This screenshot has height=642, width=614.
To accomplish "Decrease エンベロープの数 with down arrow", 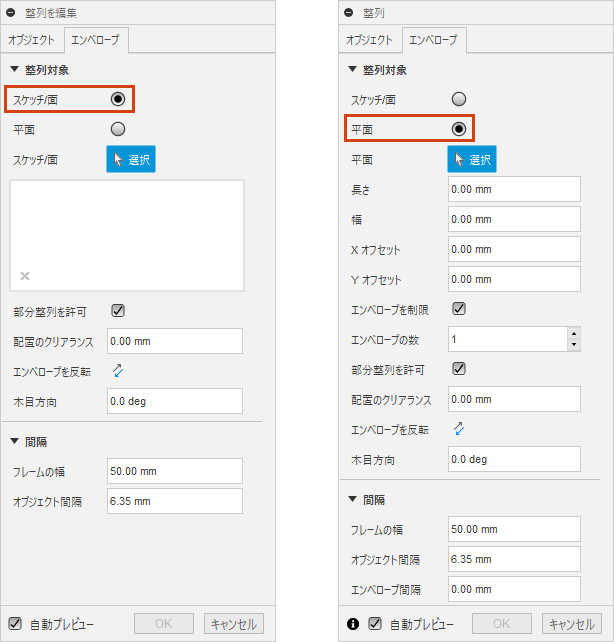I will [x=574, y=345].
